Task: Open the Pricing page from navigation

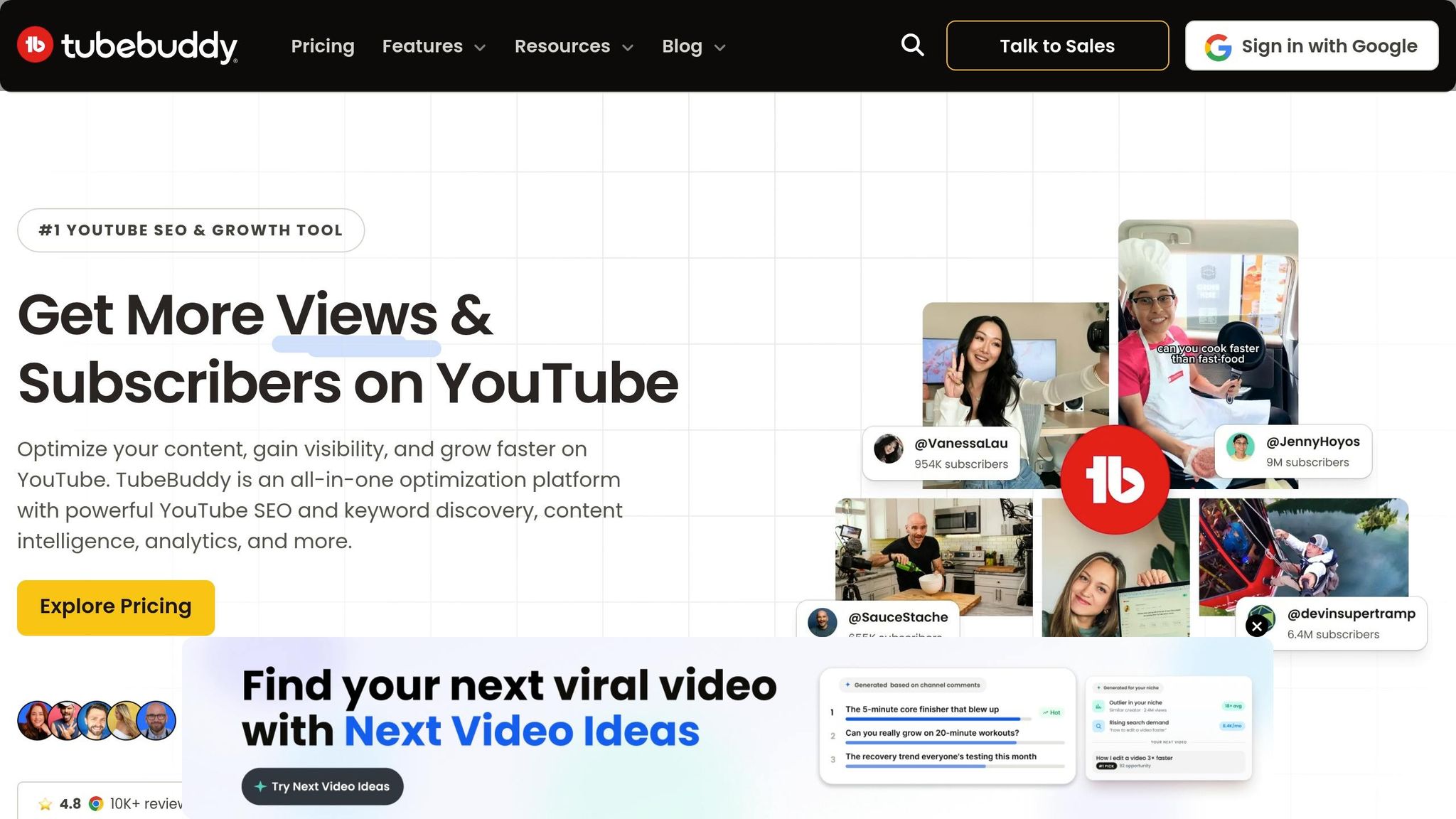Action: pos(323,46)
